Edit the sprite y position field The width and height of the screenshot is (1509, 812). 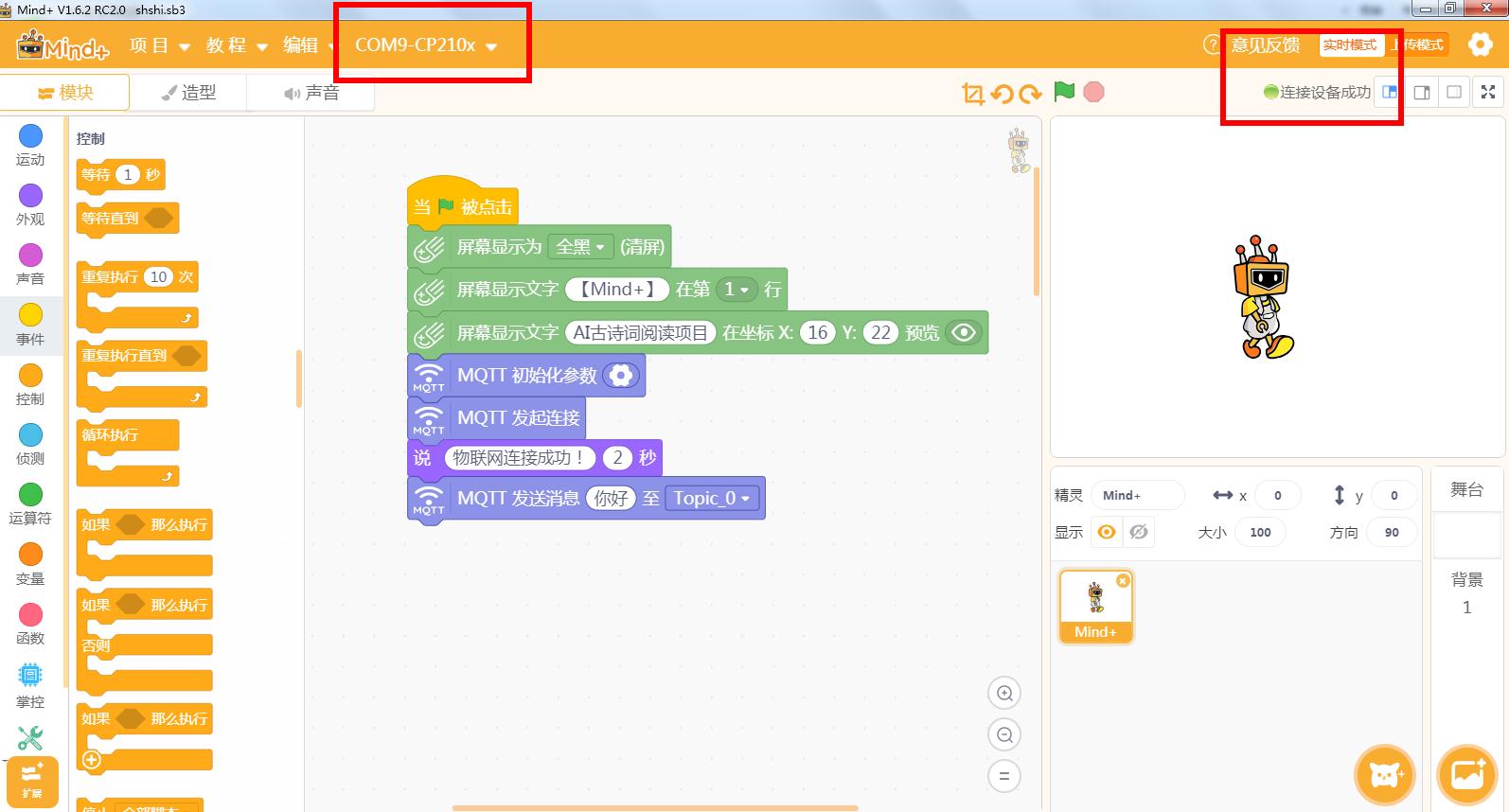1394,495
